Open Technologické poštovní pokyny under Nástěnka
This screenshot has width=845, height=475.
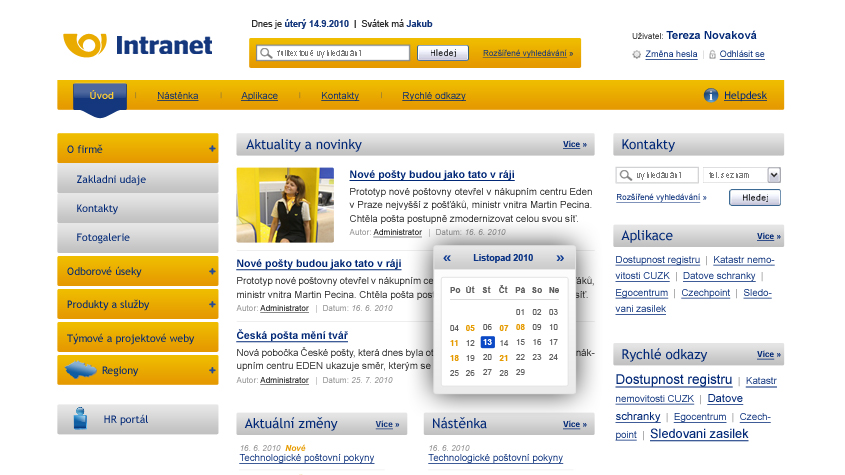pyautogui.click(x=495, y=458)
